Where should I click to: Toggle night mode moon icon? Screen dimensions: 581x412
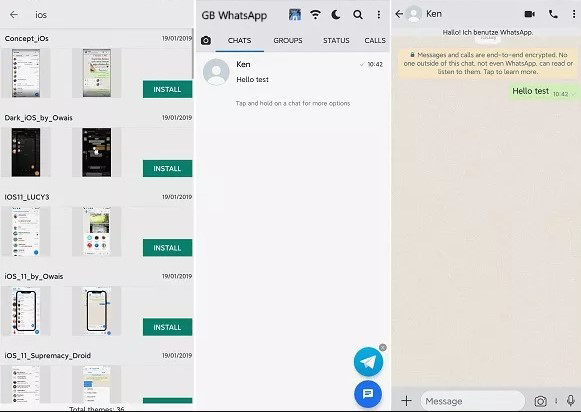(x=336, y=15)
